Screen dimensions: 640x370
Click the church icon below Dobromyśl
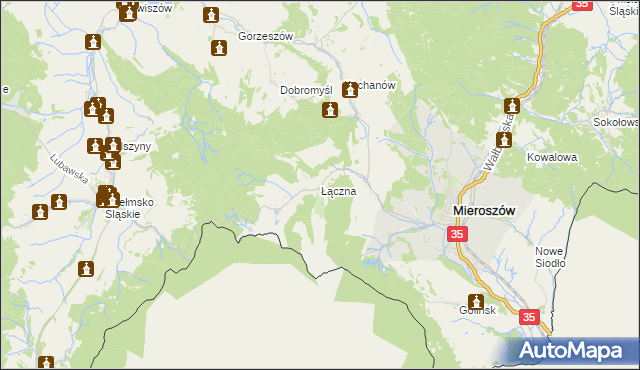[x=330, y=110]
